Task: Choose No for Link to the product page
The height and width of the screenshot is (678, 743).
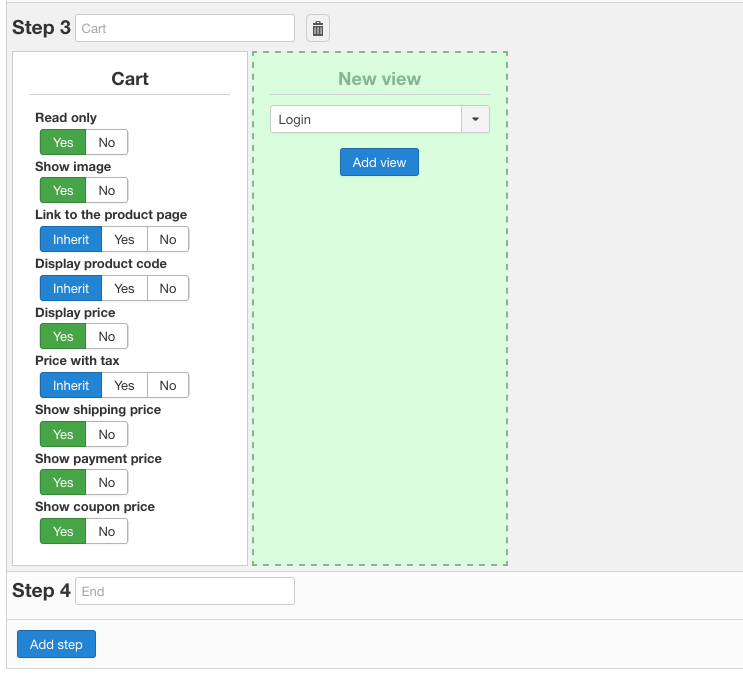Action: pos(168,239)
